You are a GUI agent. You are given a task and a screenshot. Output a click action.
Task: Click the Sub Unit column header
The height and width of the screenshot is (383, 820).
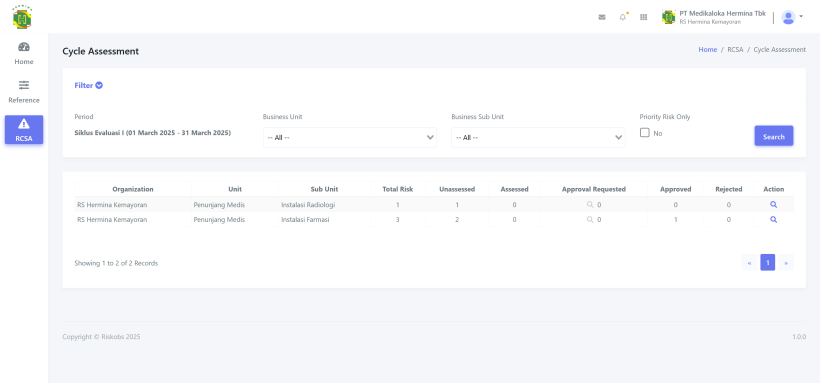tap(324, 189)
